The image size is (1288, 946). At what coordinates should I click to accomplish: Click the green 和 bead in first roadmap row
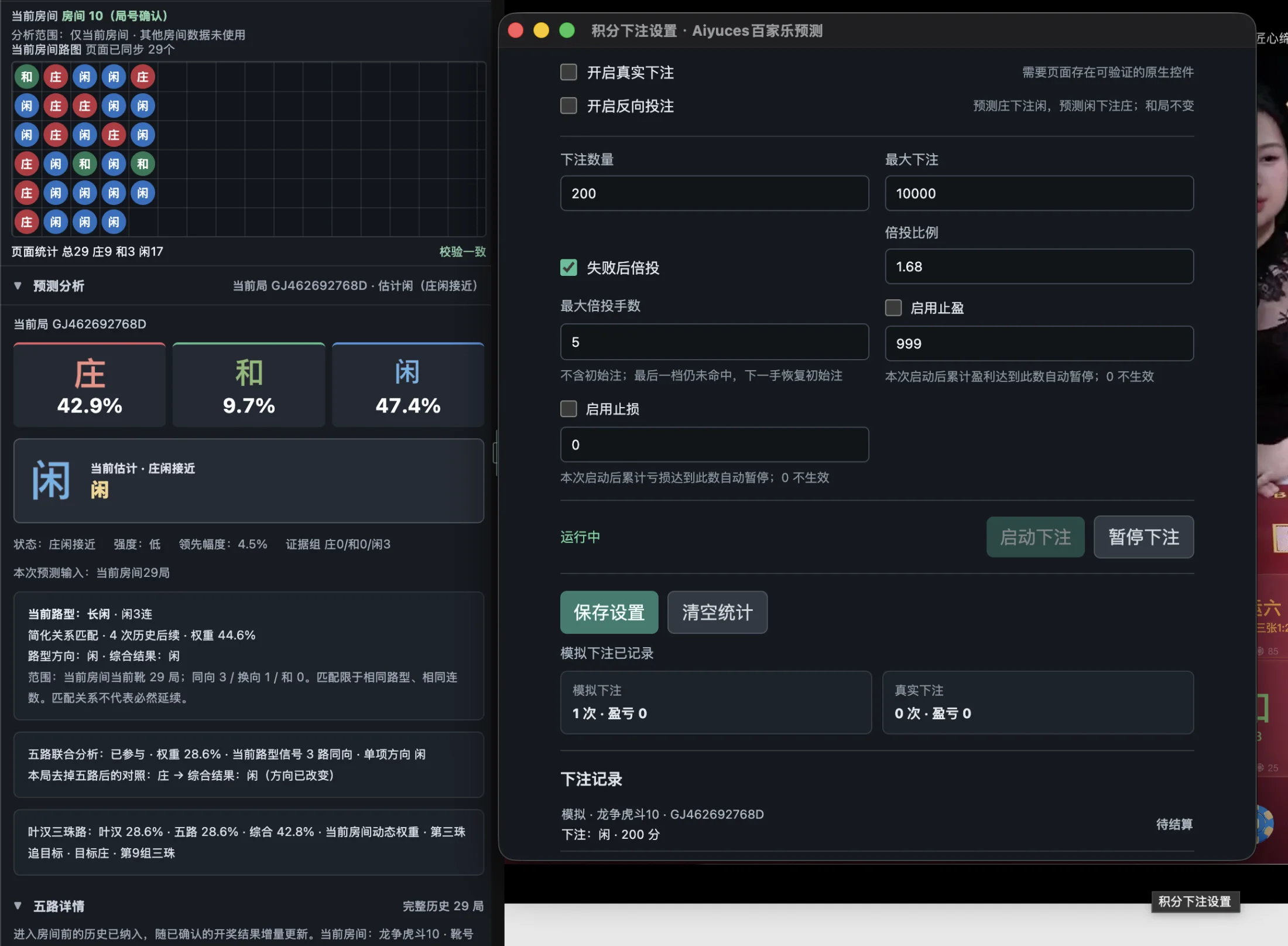(26, 77)
